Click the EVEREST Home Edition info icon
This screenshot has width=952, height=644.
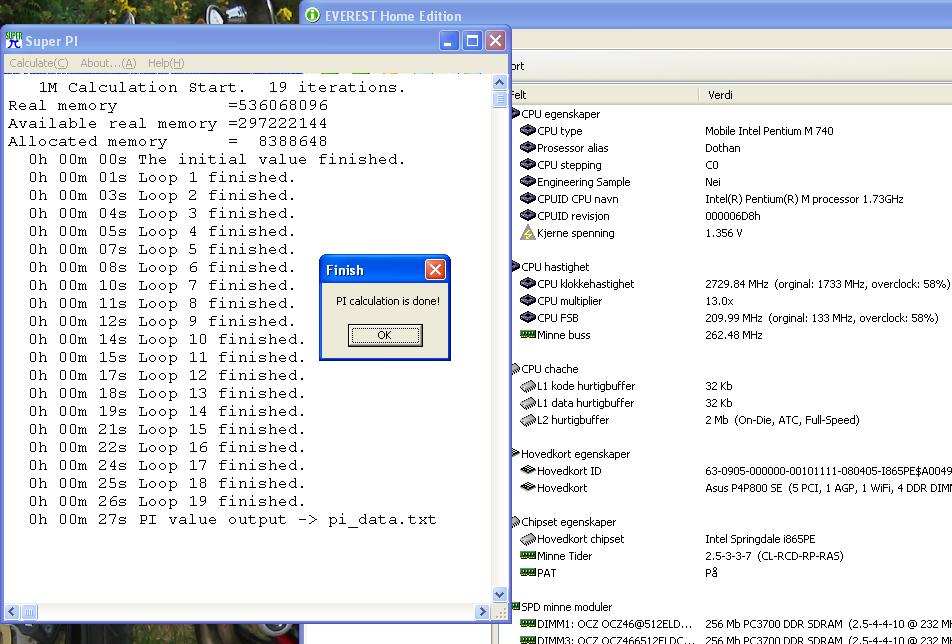[x=312, y=15]
